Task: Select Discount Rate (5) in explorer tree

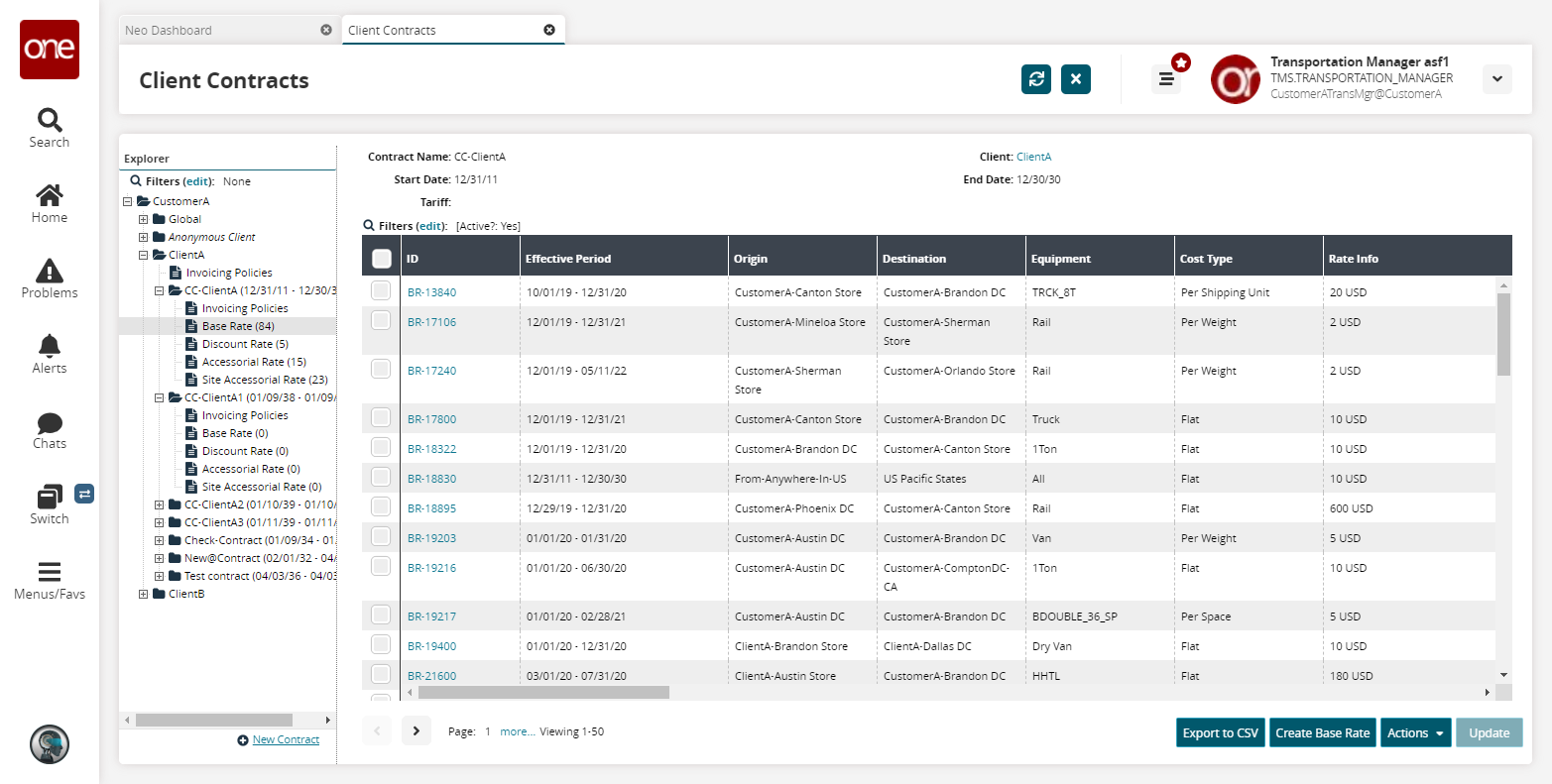Action: 244,344
